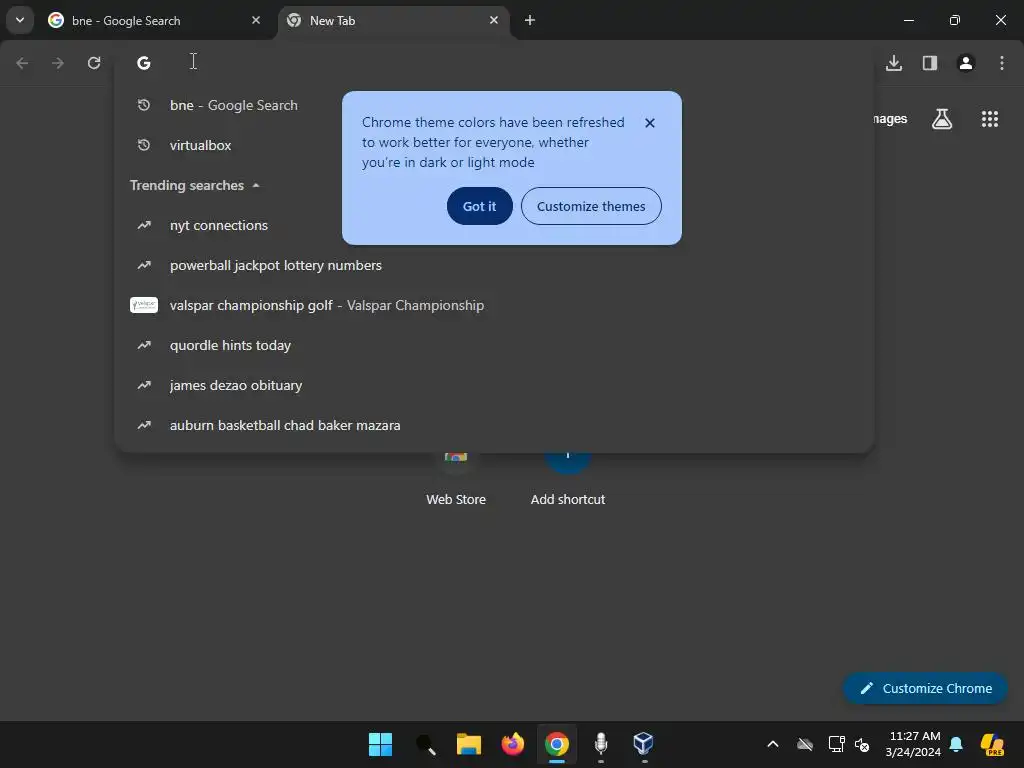Select the New Tab tab
The height and width of the screenshot is (768, 1024).
tap(392, 20)
